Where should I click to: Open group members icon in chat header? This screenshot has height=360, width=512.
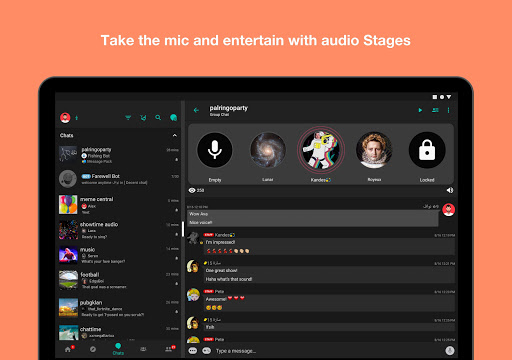coord(435,110)
